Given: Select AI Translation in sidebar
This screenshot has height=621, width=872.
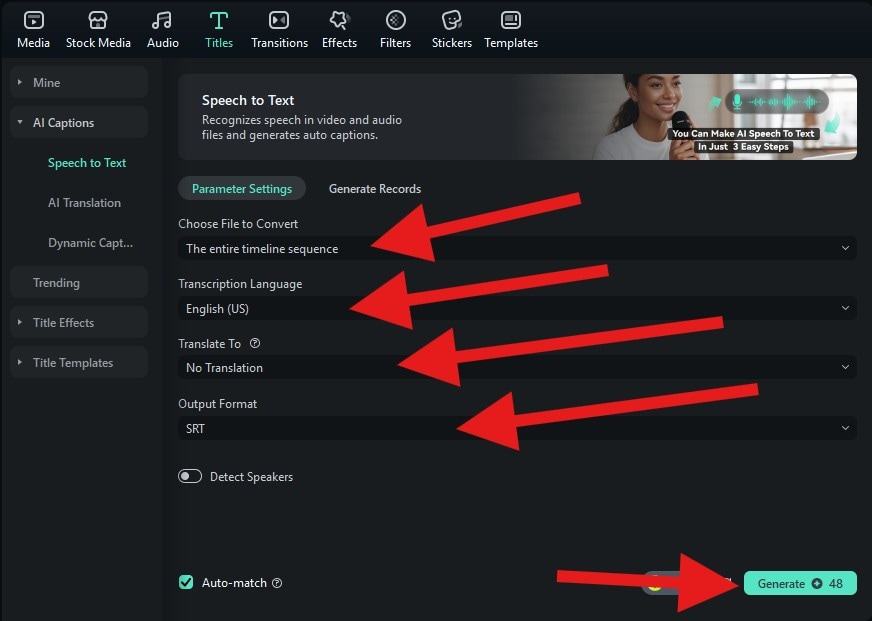Looking at the screenshot, I should click(84, 202).
